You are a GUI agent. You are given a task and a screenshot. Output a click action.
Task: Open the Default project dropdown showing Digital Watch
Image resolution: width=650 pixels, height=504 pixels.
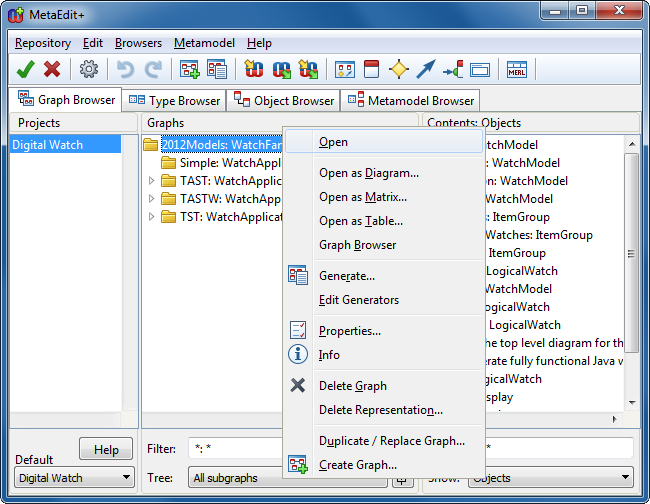[x=75, y=478]
